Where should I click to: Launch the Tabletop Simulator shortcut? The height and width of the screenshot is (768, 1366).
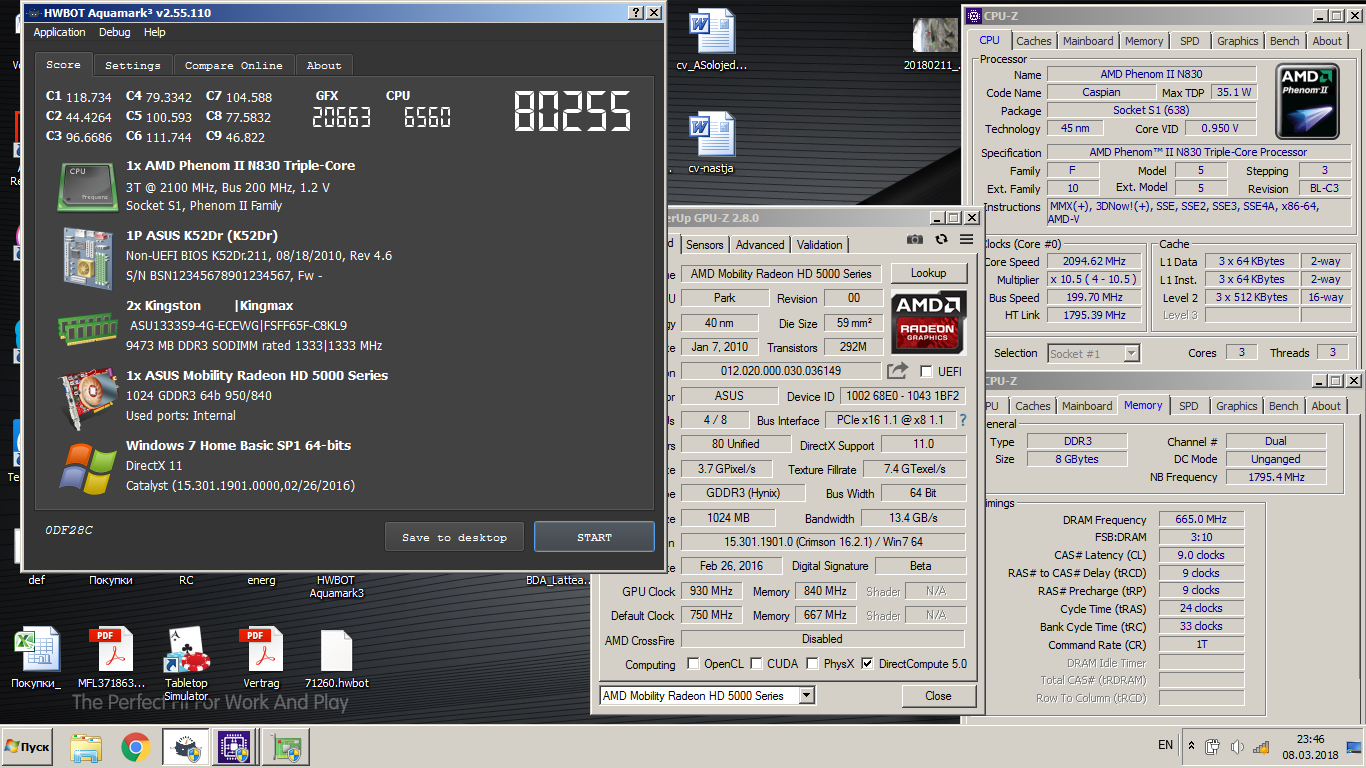(x=186, y=650)
